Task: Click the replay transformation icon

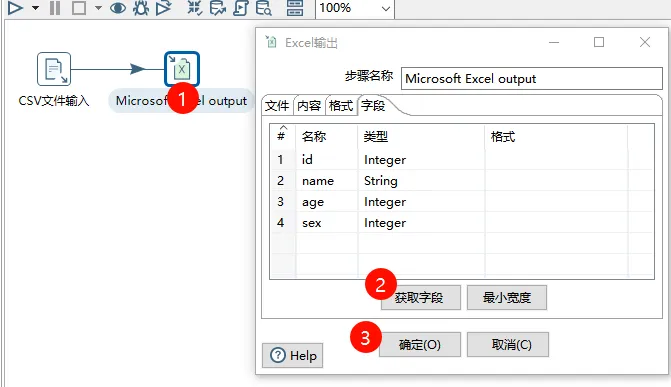Action: pyautogui.click(x=163, y=8)
